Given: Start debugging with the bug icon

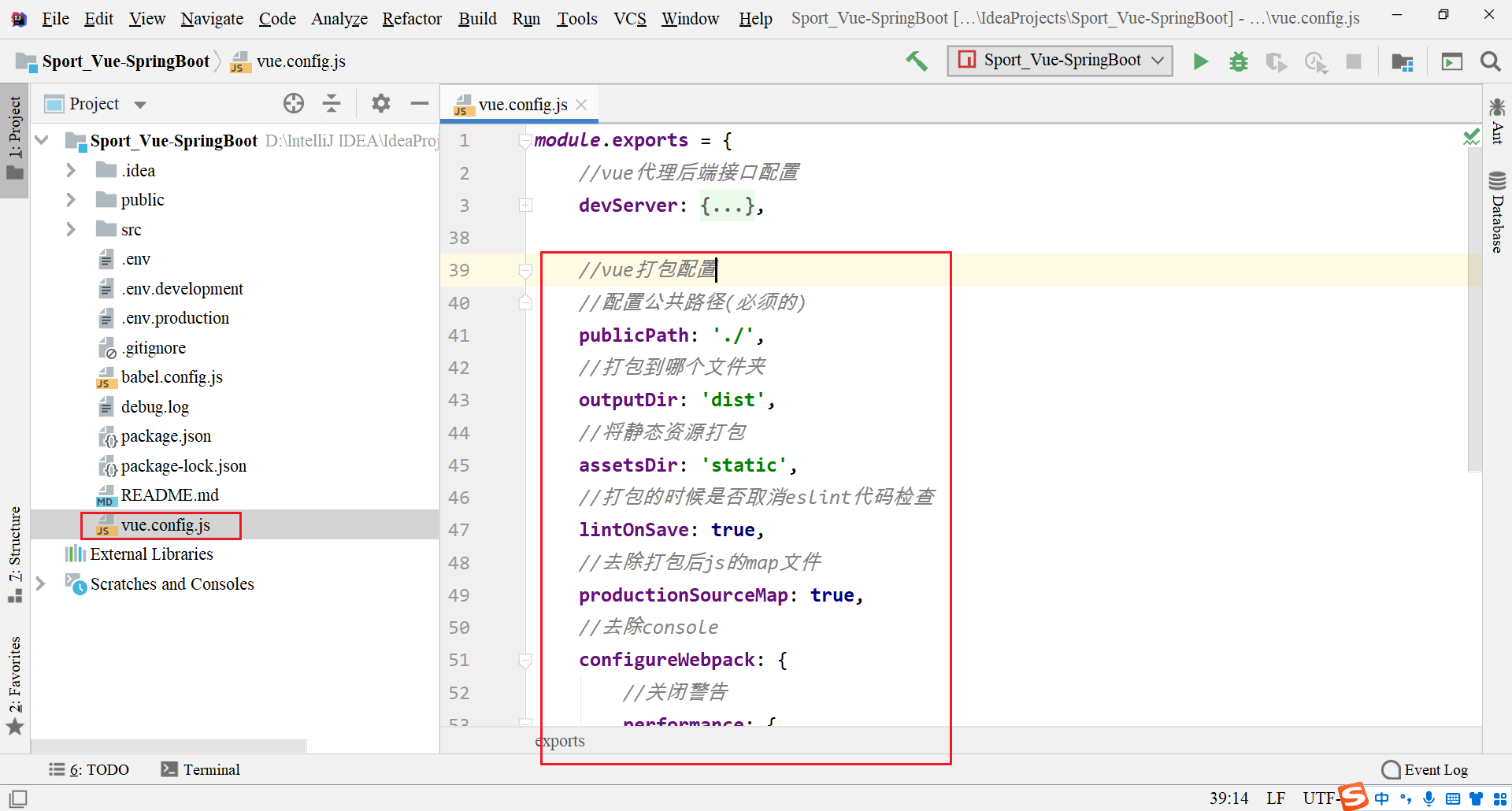Looking at the screenshot, I should click(x=1238, y=61).
